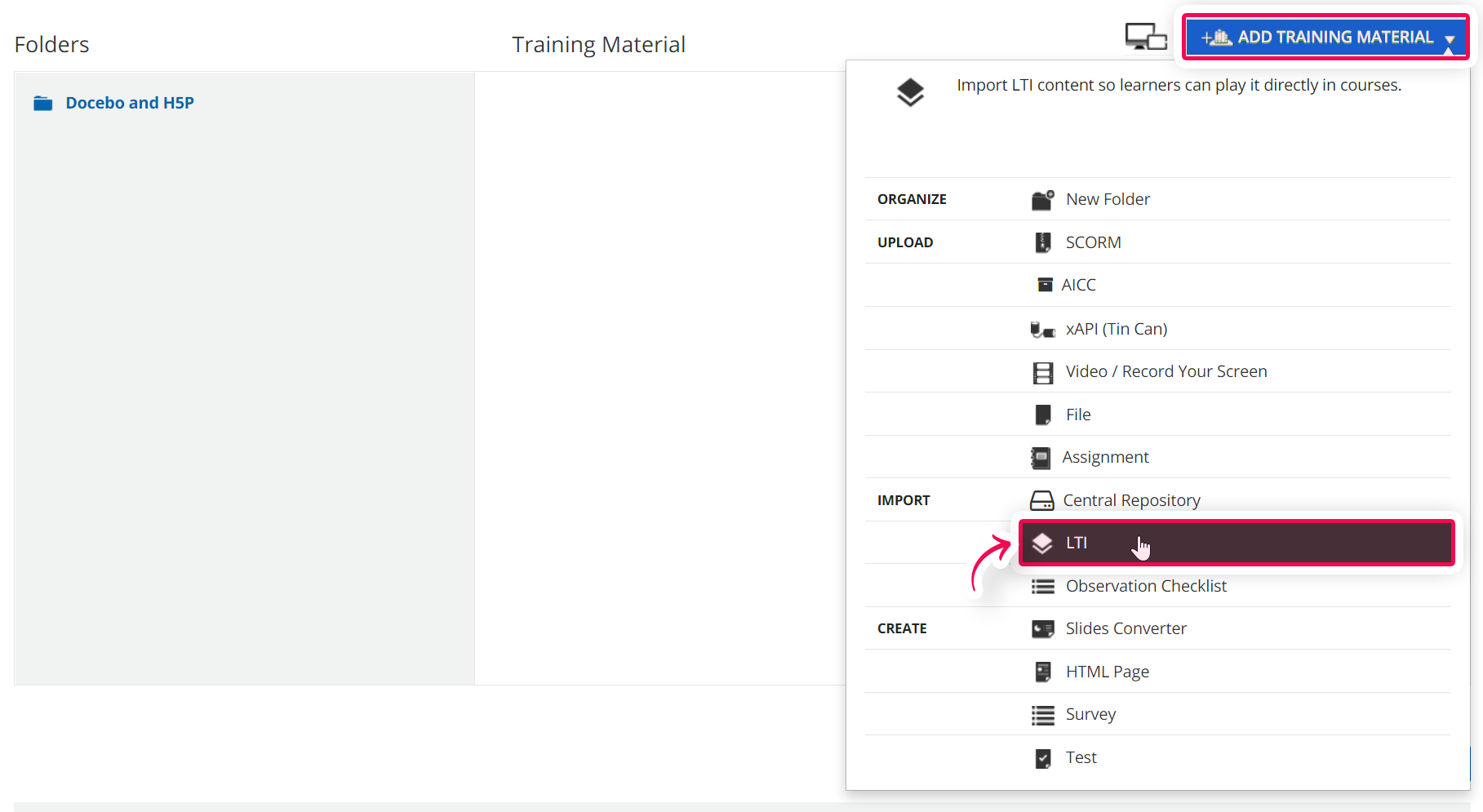Click the LTI layers icon in the menu
1483x812 pixels.
click(1042, 544)
